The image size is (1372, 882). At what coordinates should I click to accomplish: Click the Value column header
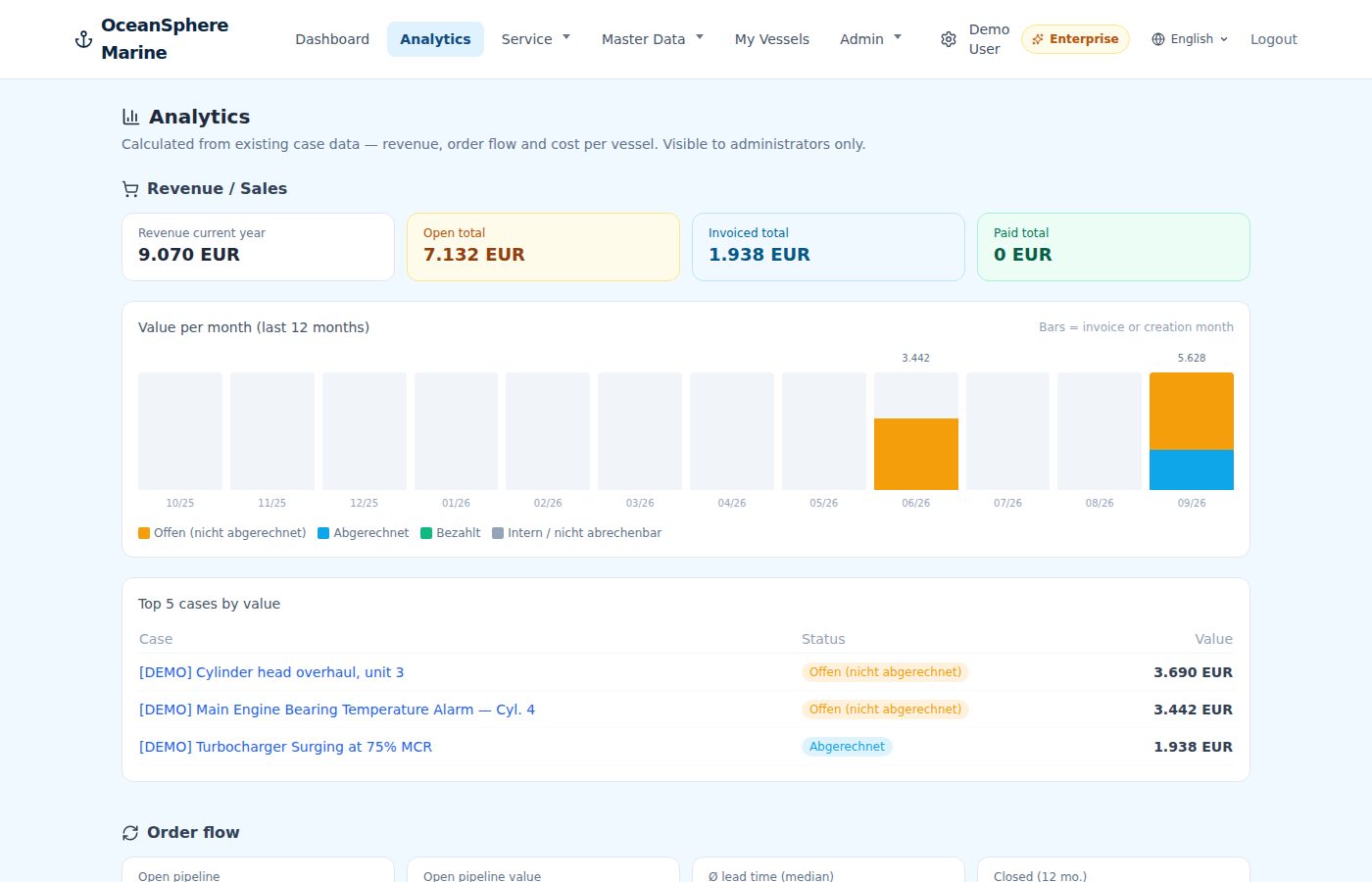(1213, 639)
